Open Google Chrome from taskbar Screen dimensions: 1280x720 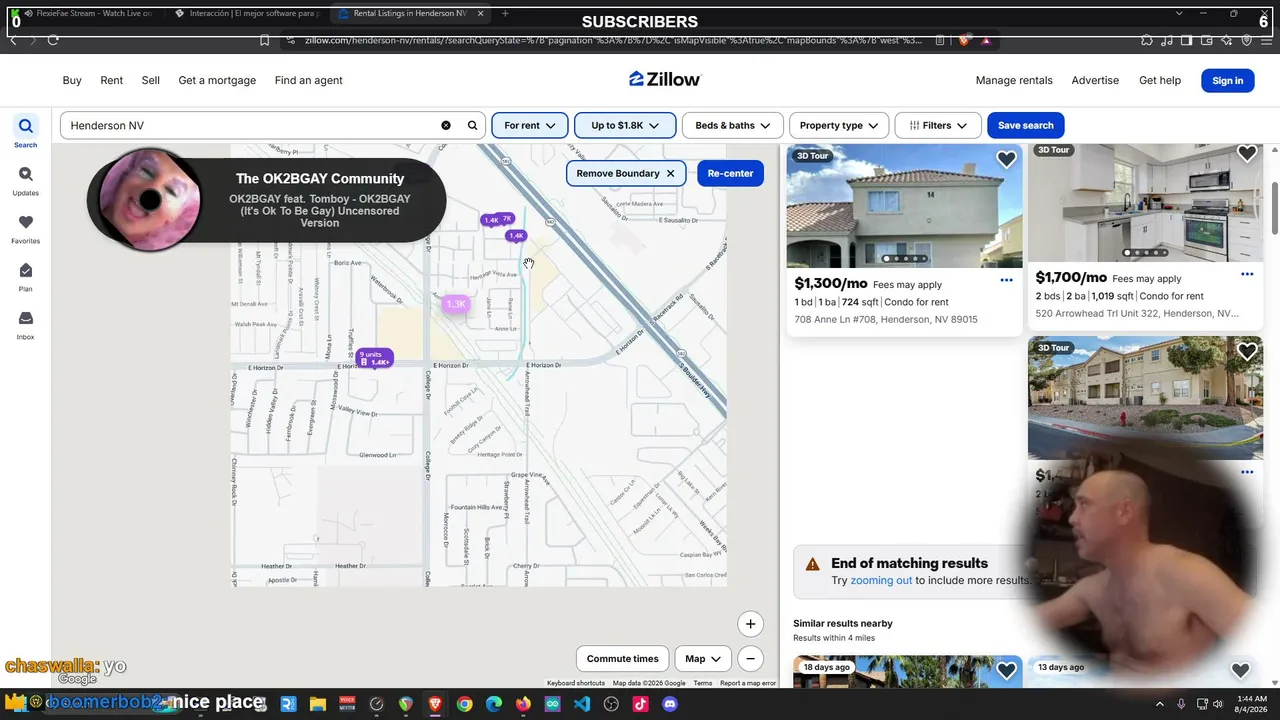click(x=464, y=704)
